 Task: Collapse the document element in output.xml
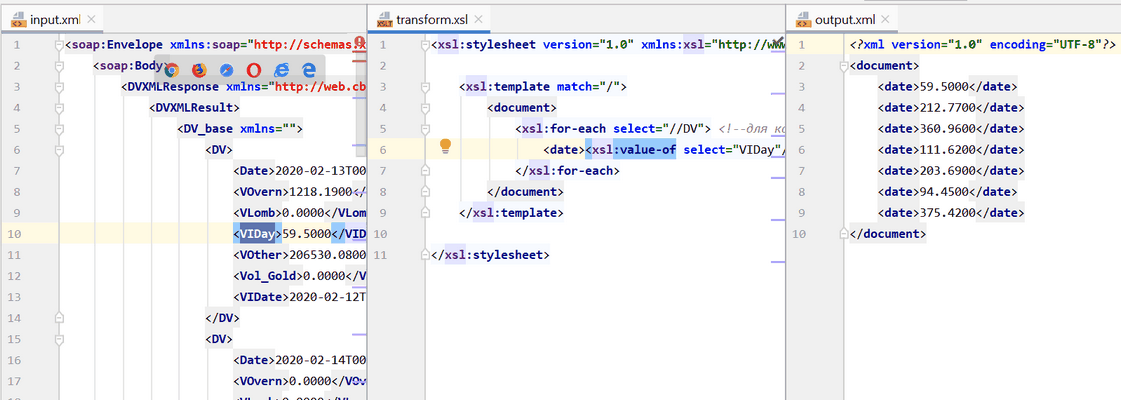[842, 65]
